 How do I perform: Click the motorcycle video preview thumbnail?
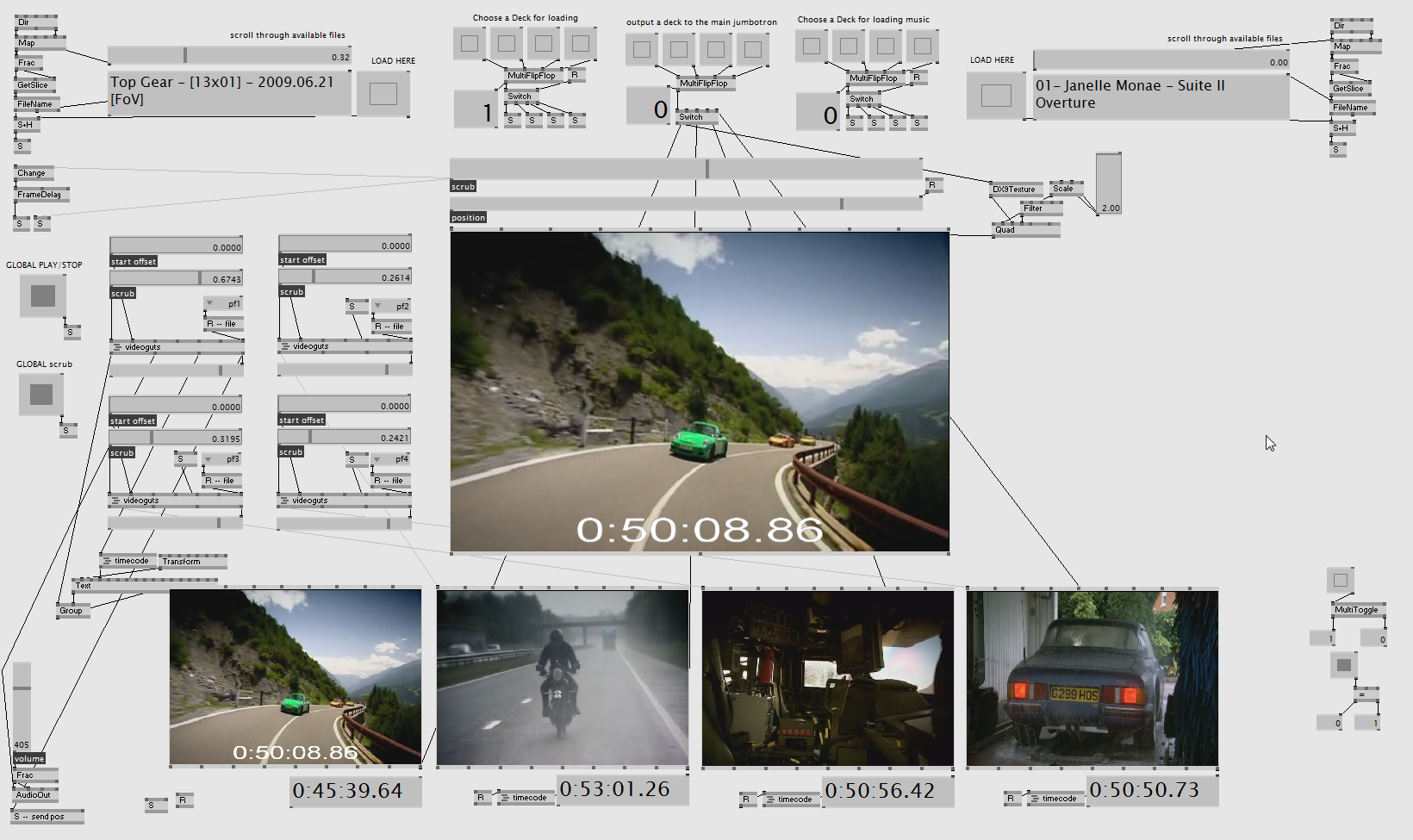coord(562,678)
